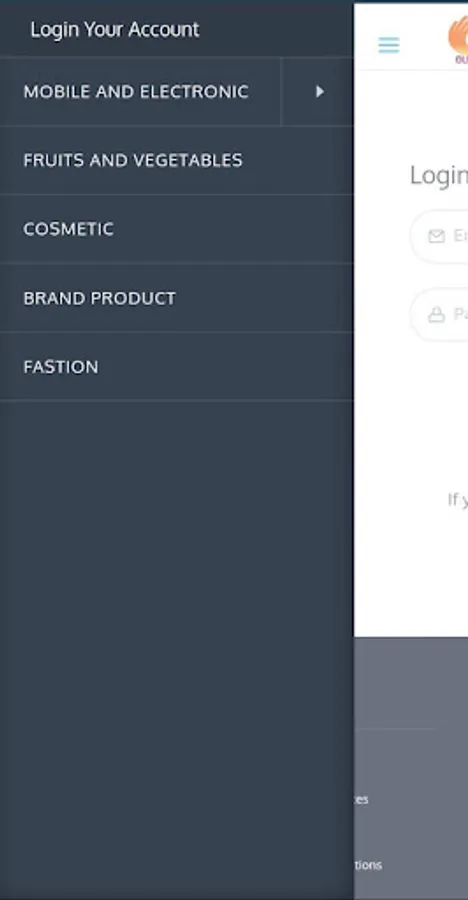Select the Mobile and Electronic category
468x900 pixels.
(x=136, y=92)
